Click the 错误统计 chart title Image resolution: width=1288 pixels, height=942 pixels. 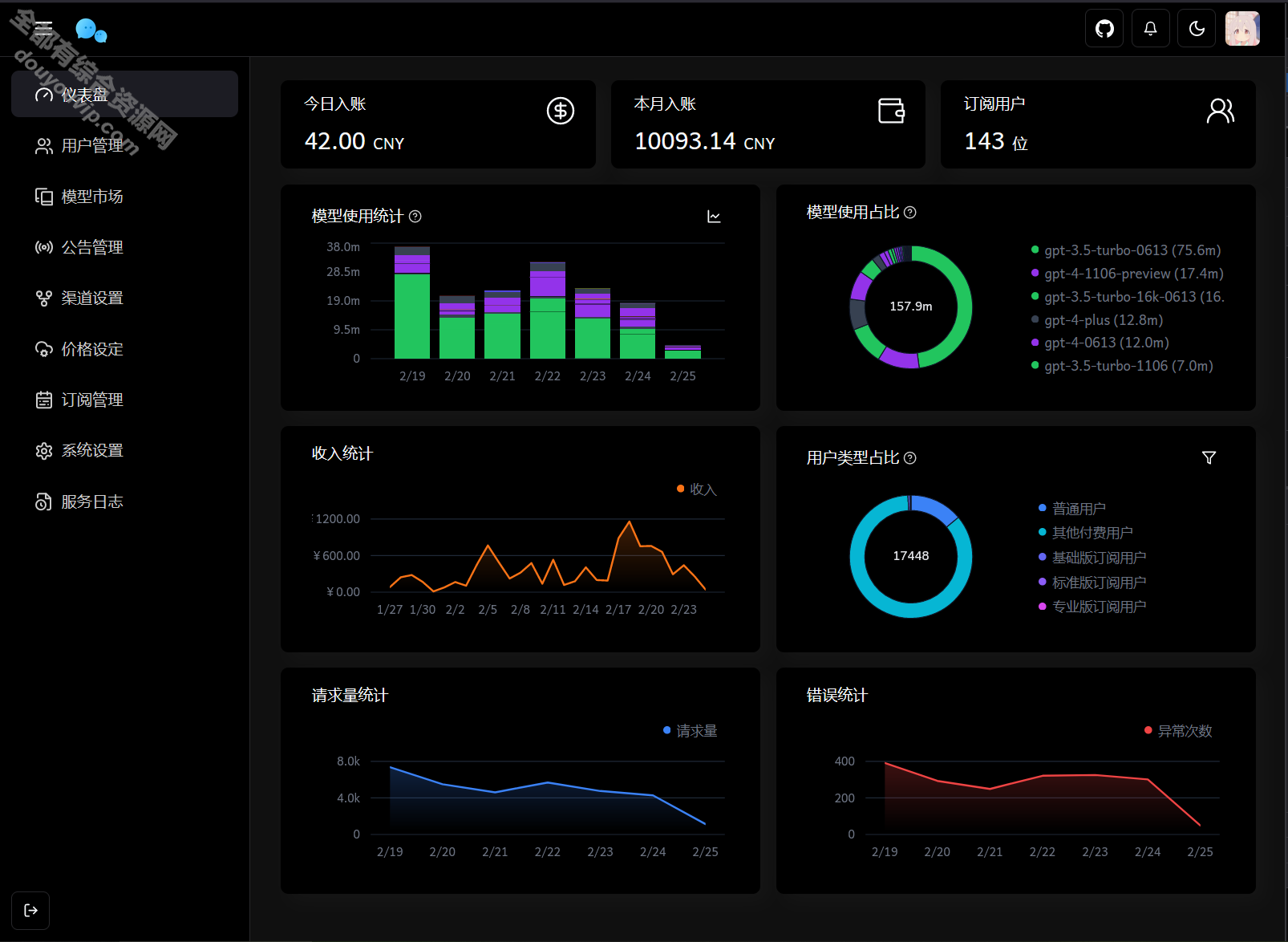(x=836, y=695)
